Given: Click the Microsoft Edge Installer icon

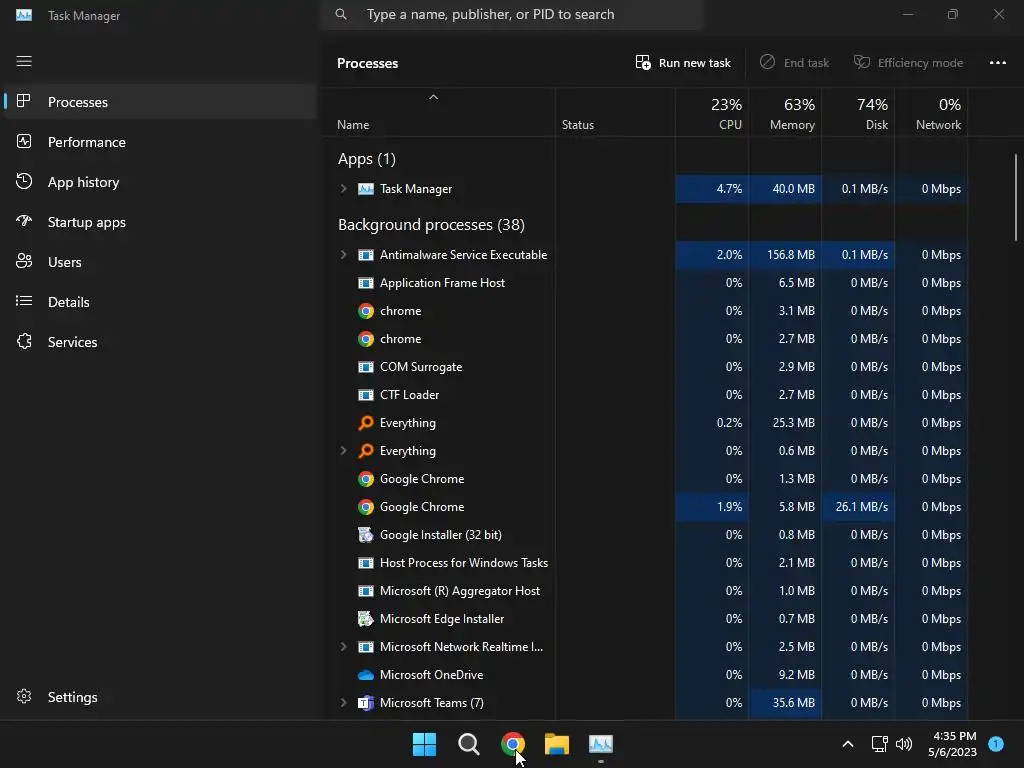Looking at the screenshot, I should pyautogui.click(x=366, y=618).
